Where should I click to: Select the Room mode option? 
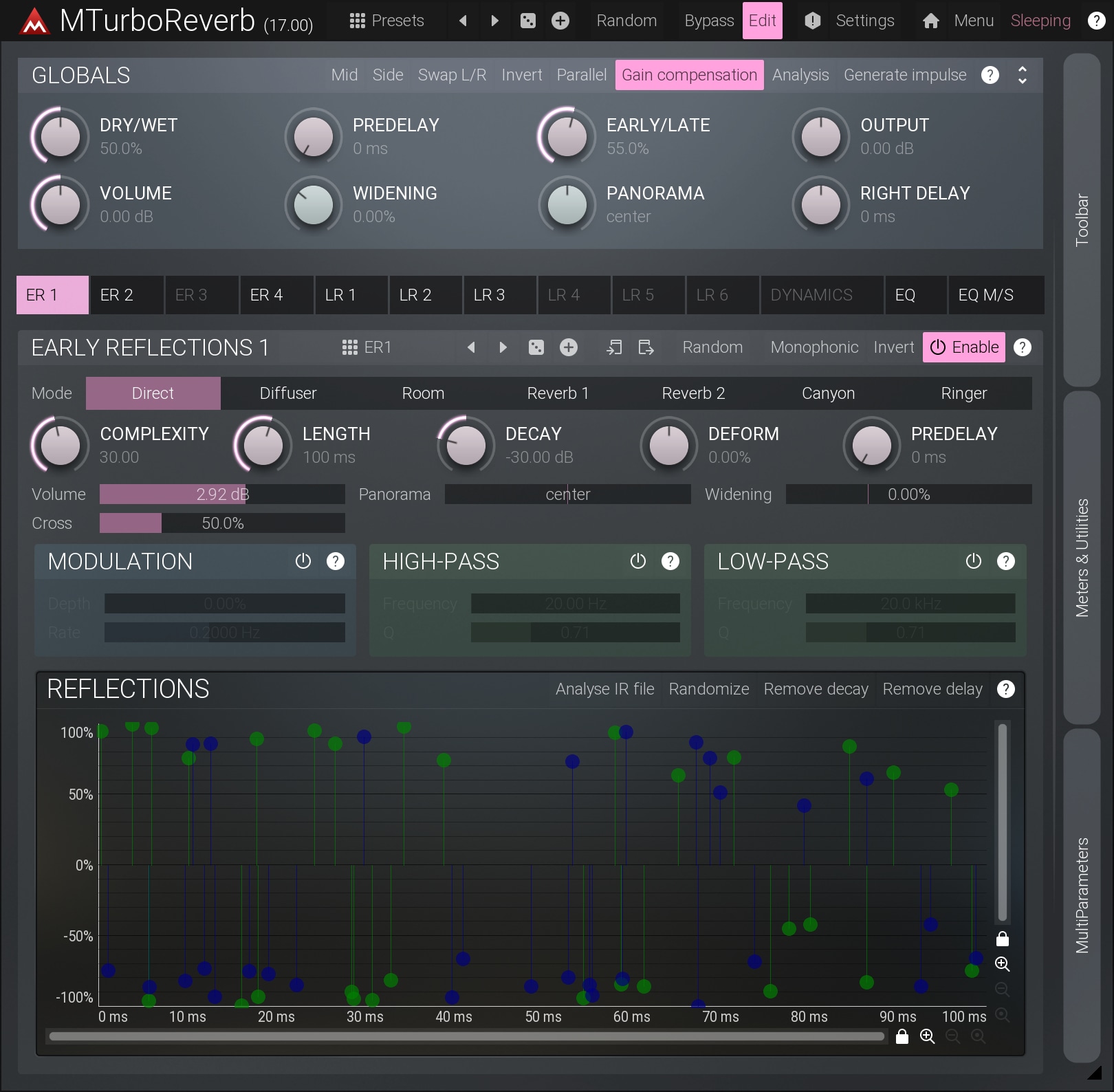click(x=423, y=393)
